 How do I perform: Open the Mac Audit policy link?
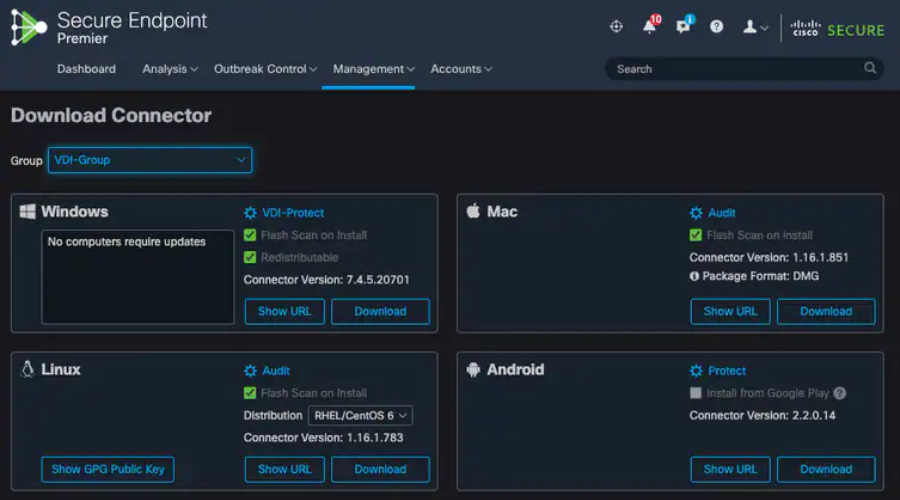coord(721,213)
